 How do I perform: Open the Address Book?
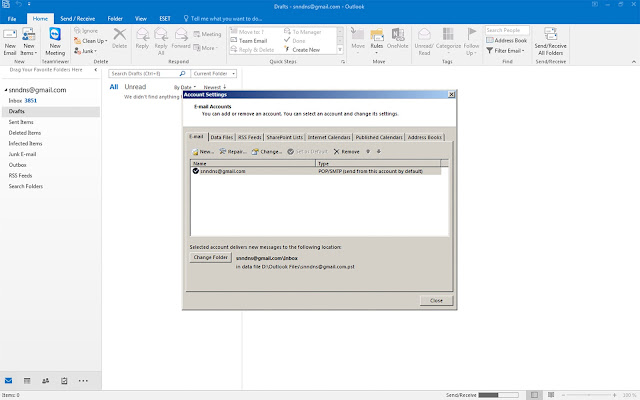pos(507,40)
